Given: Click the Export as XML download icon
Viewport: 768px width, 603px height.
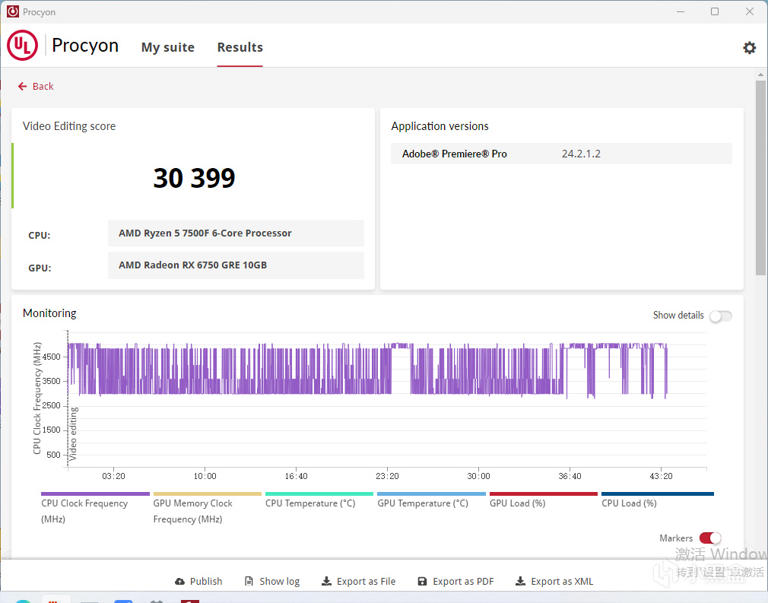Looking at the screenshot, I should pyautogui.click(x=520, y=581).
